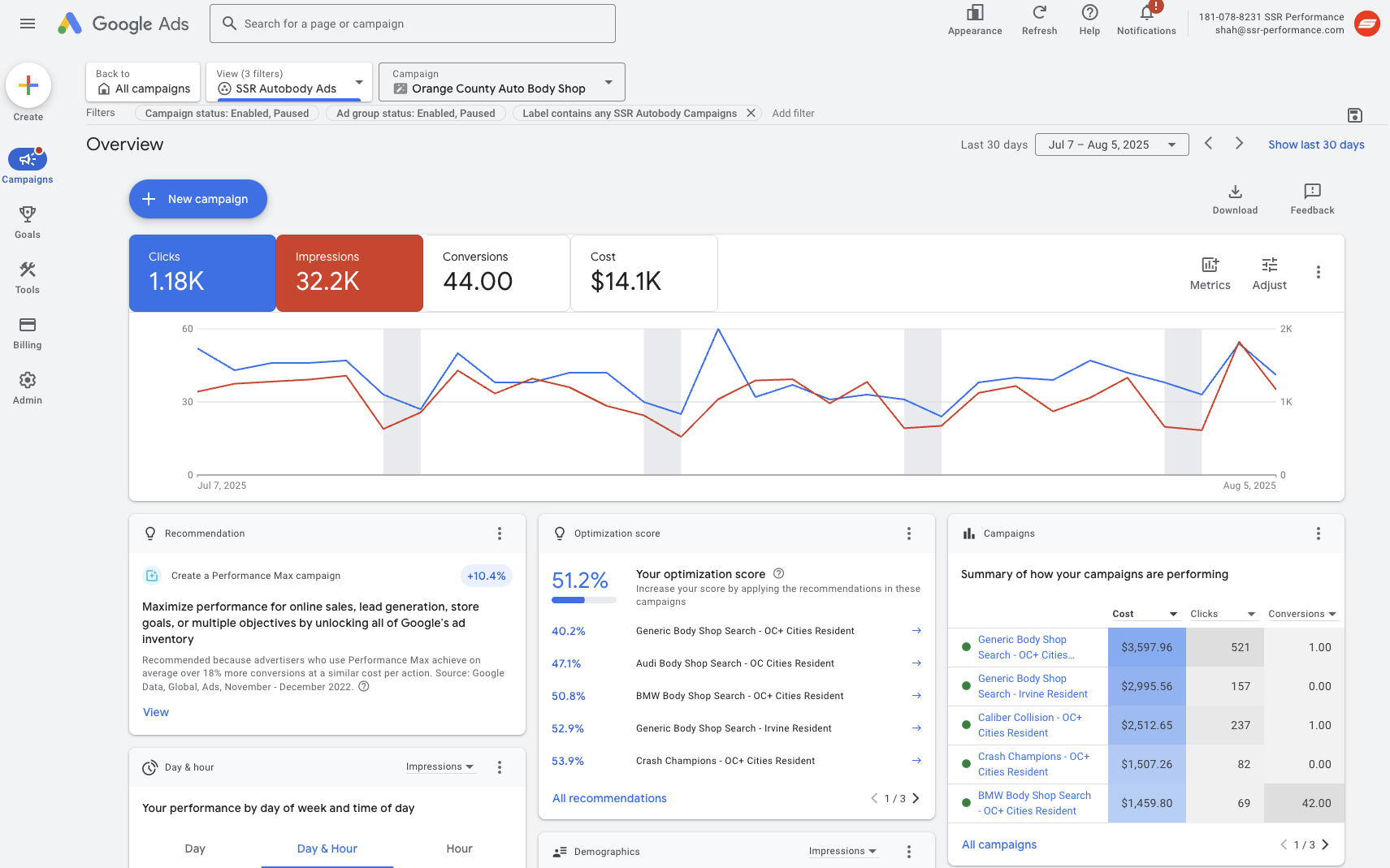
Task: Click optimization score help icon
Action: click(x=778, y=573)
